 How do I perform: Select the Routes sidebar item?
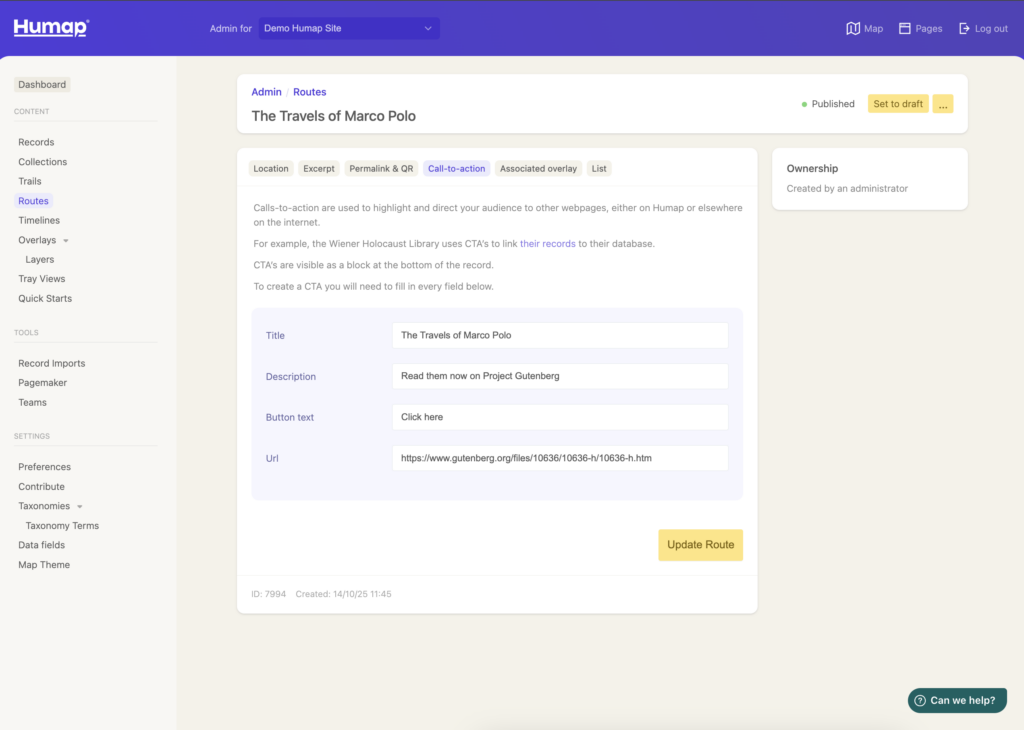coord(33,200)
